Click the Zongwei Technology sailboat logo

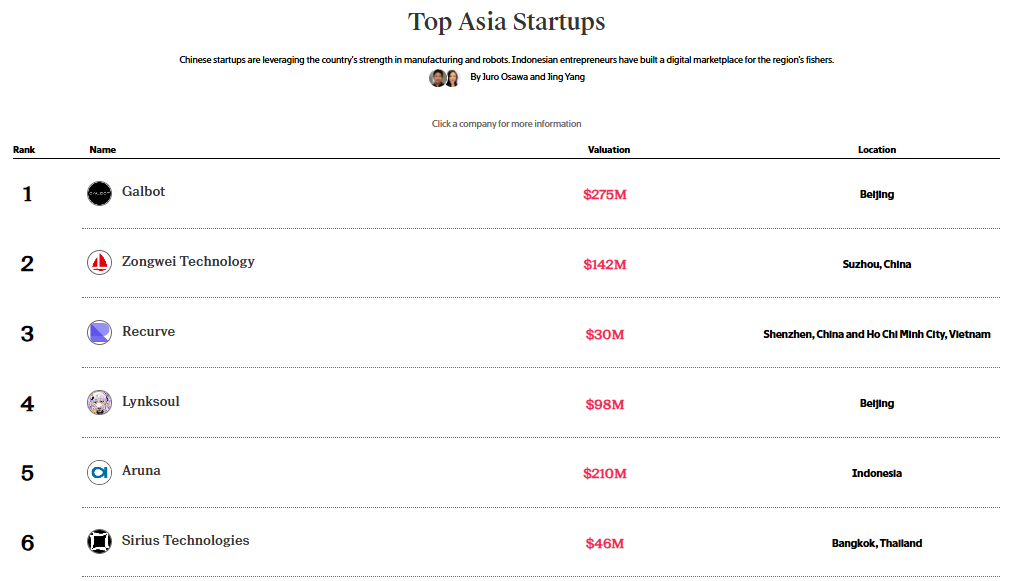[x=99, y=263]
